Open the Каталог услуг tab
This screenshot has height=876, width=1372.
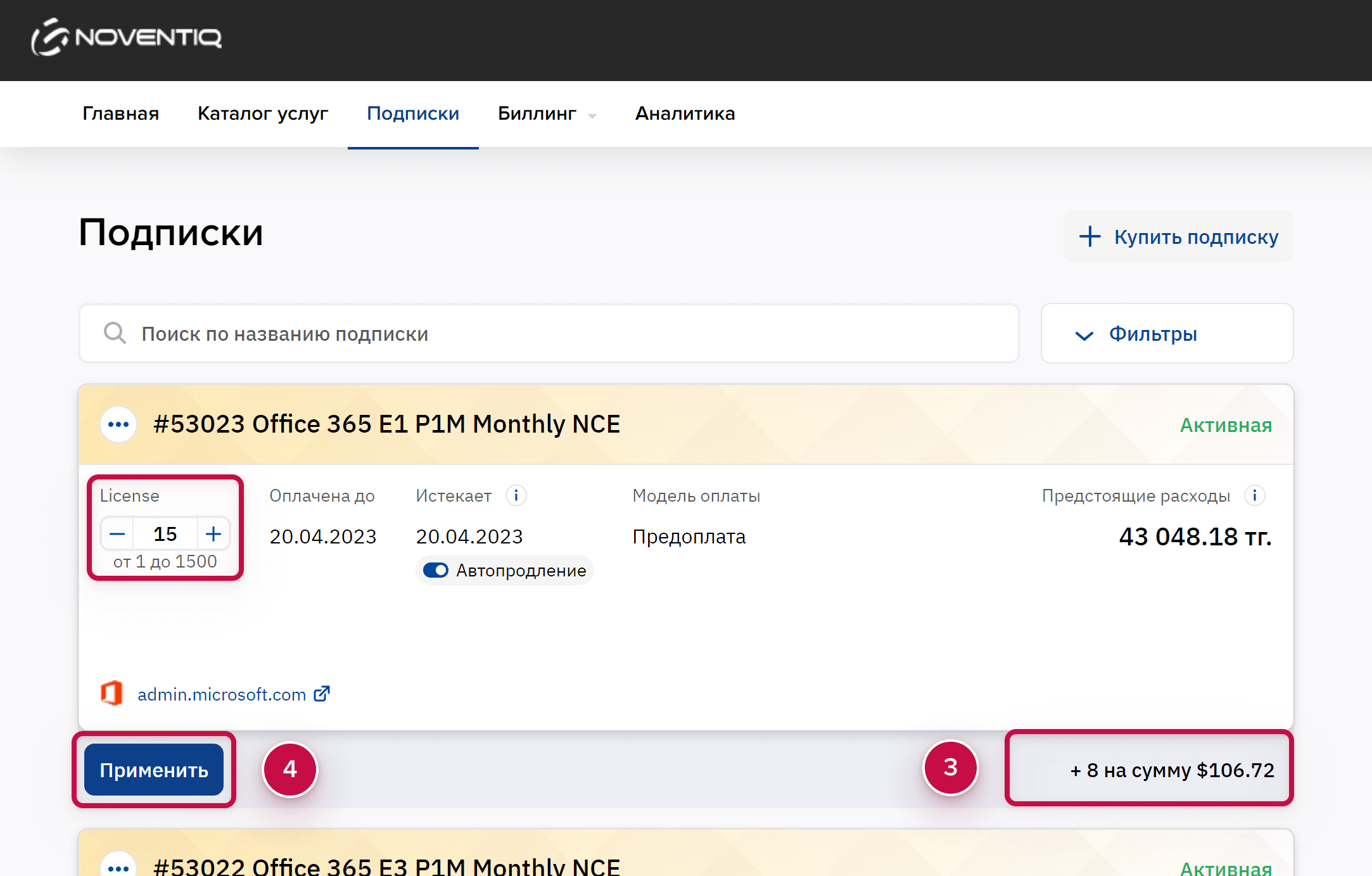point(263,114)
